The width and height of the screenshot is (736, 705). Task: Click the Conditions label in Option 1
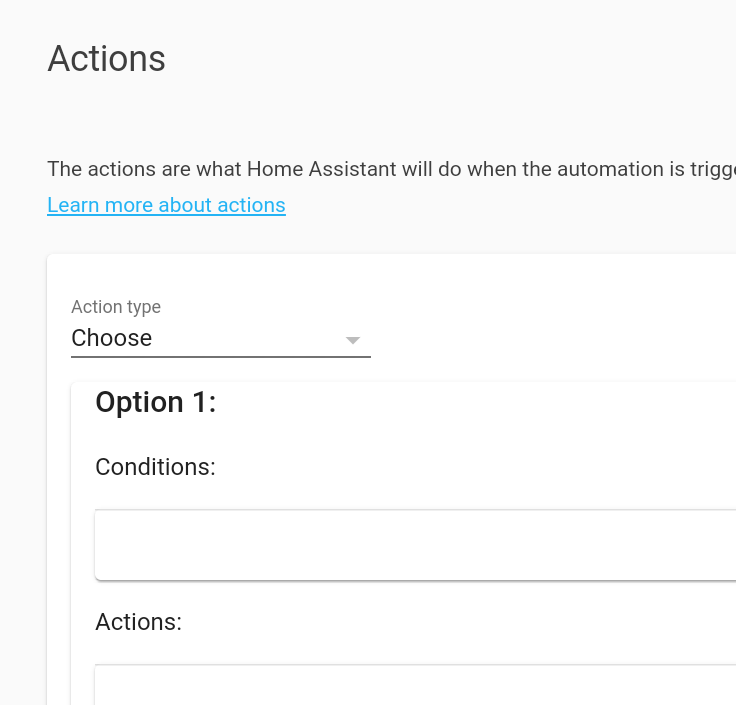155,467
